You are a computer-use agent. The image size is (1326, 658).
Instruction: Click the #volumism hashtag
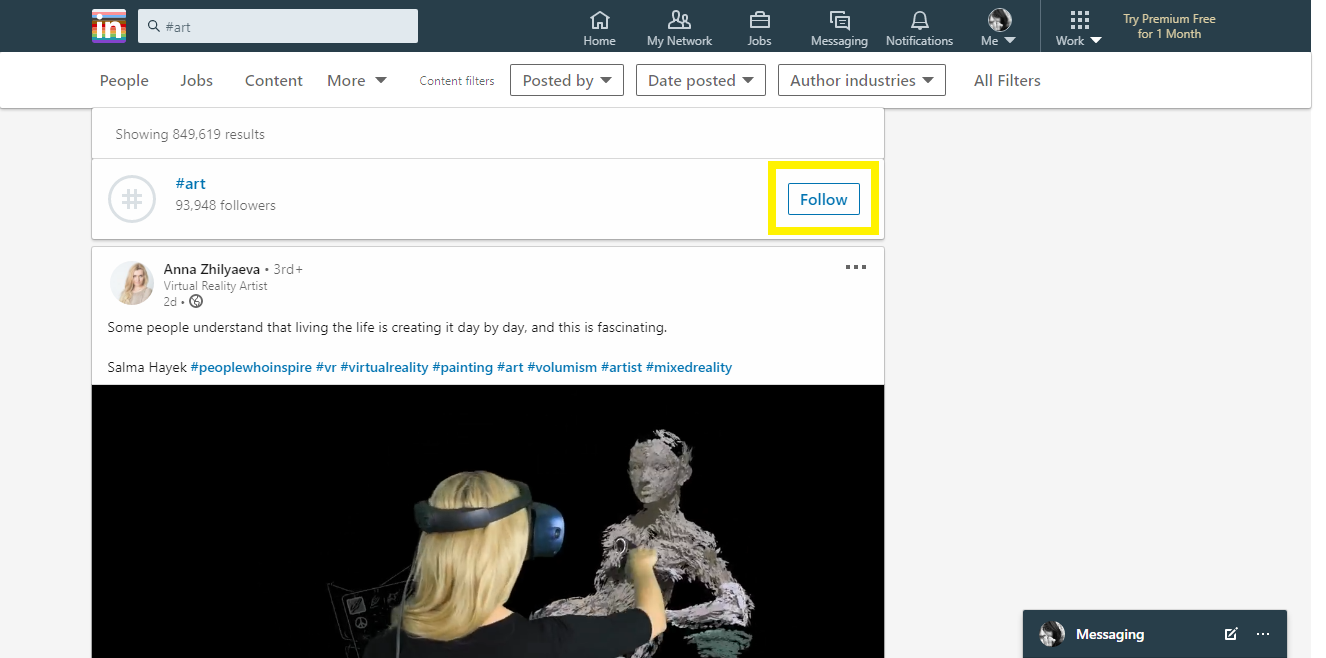click(562, 367)
